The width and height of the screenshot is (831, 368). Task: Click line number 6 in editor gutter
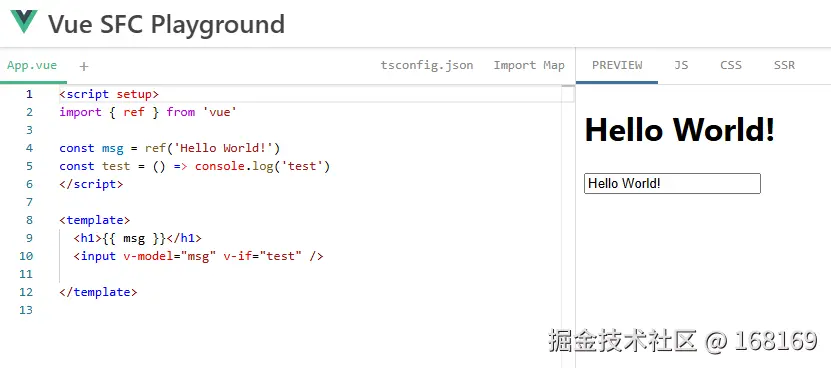pos(29,185)
